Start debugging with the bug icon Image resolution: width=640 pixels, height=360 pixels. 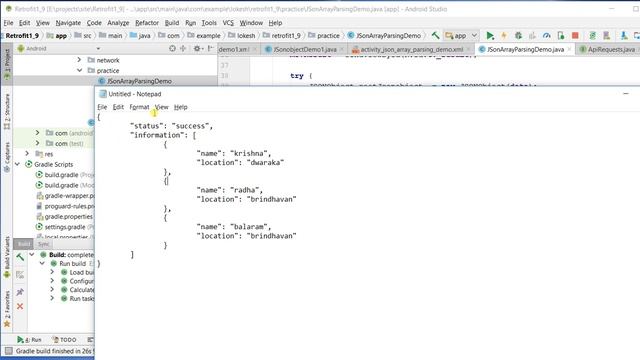tap(518, 36)
